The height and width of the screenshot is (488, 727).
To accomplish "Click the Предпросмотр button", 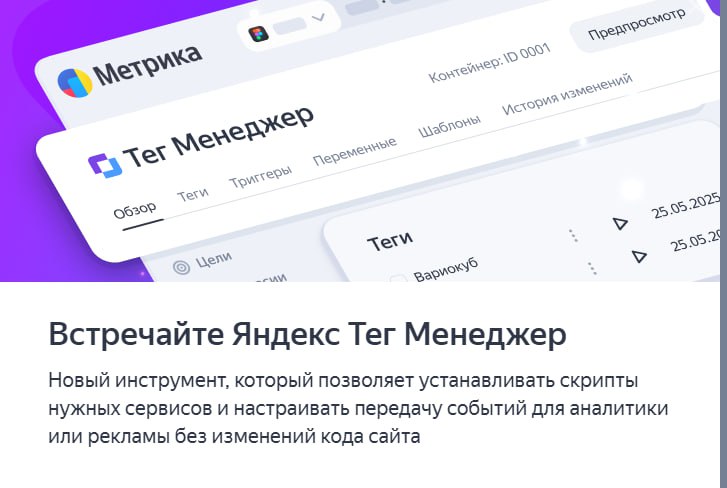I will click(637, 25).
